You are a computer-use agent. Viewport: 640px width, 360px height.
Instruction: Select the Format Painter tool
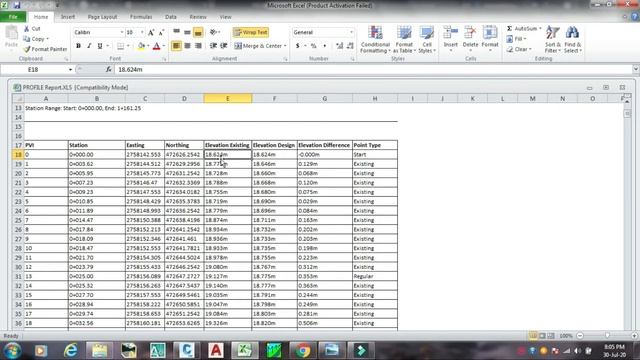pyautogui.click(x=45, y=49)
